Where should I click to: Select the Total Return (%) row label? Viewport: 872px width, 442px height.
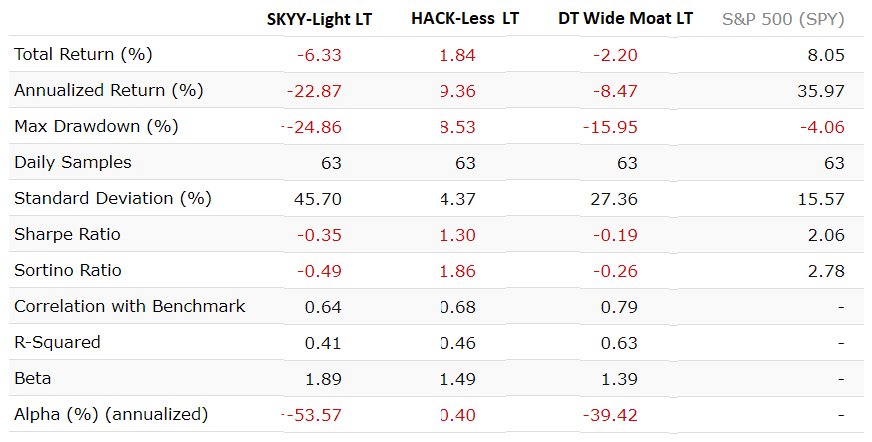click(x=83, y=54)
